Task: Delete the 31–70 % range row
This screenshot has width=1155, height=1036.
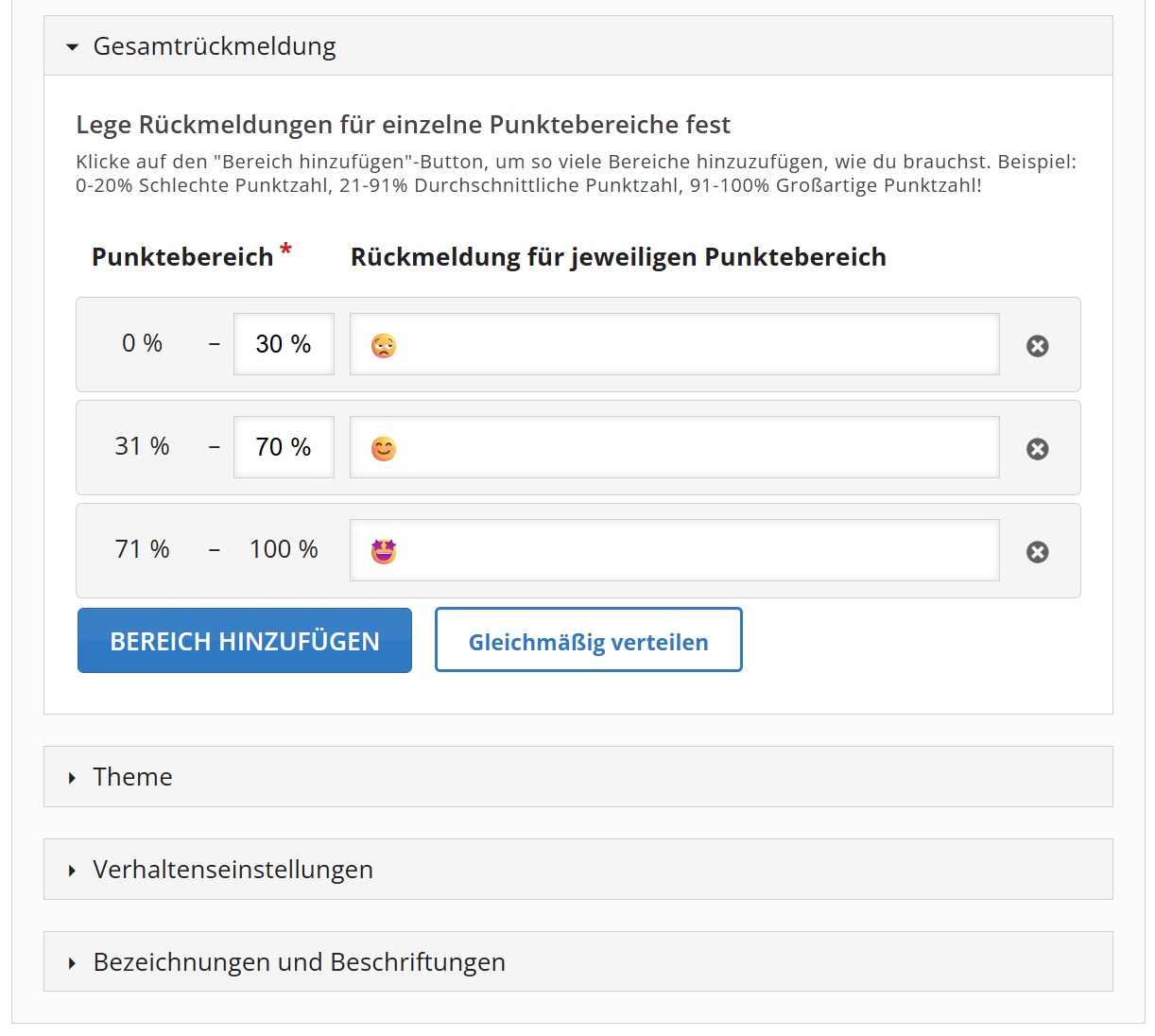Action: pos(1037,449)
